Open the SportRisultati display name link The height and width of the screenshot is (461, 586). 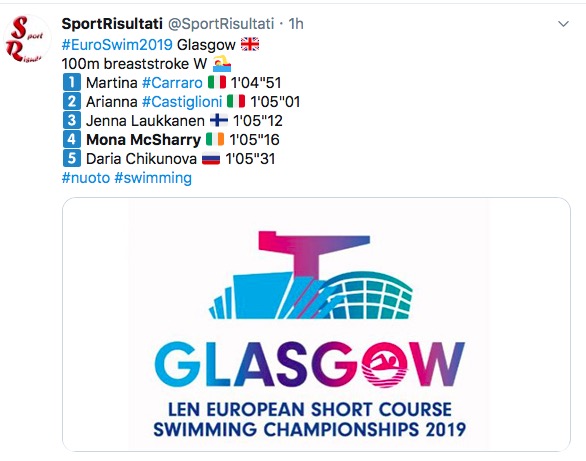pos(112,24)
